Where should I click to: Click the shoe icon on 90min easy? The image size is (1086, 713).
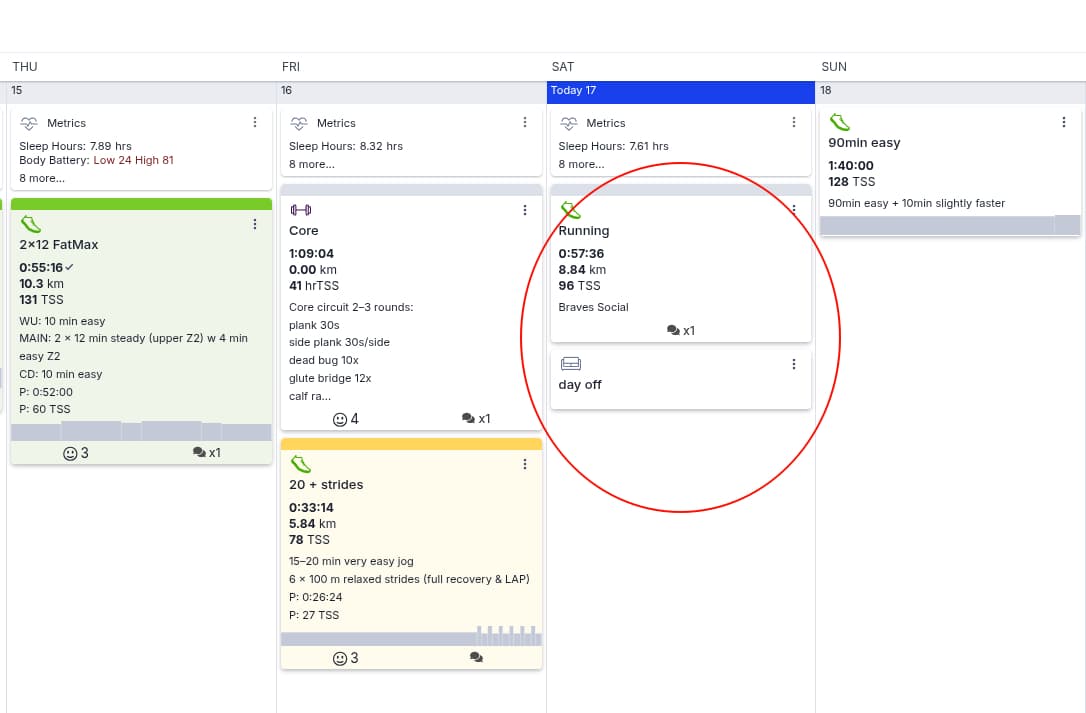[x=839, y=122]
